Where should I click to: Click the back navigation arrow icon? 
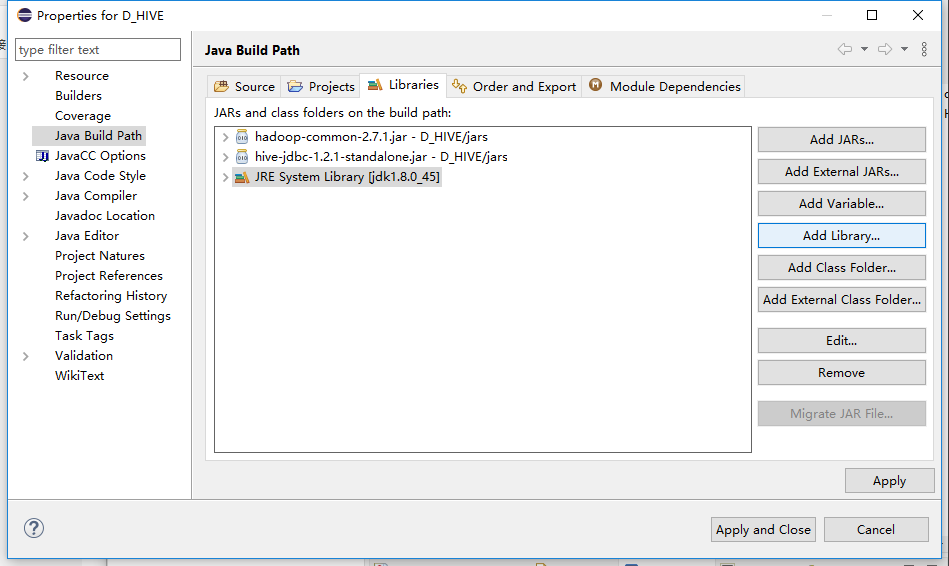(x=845, y=49)
